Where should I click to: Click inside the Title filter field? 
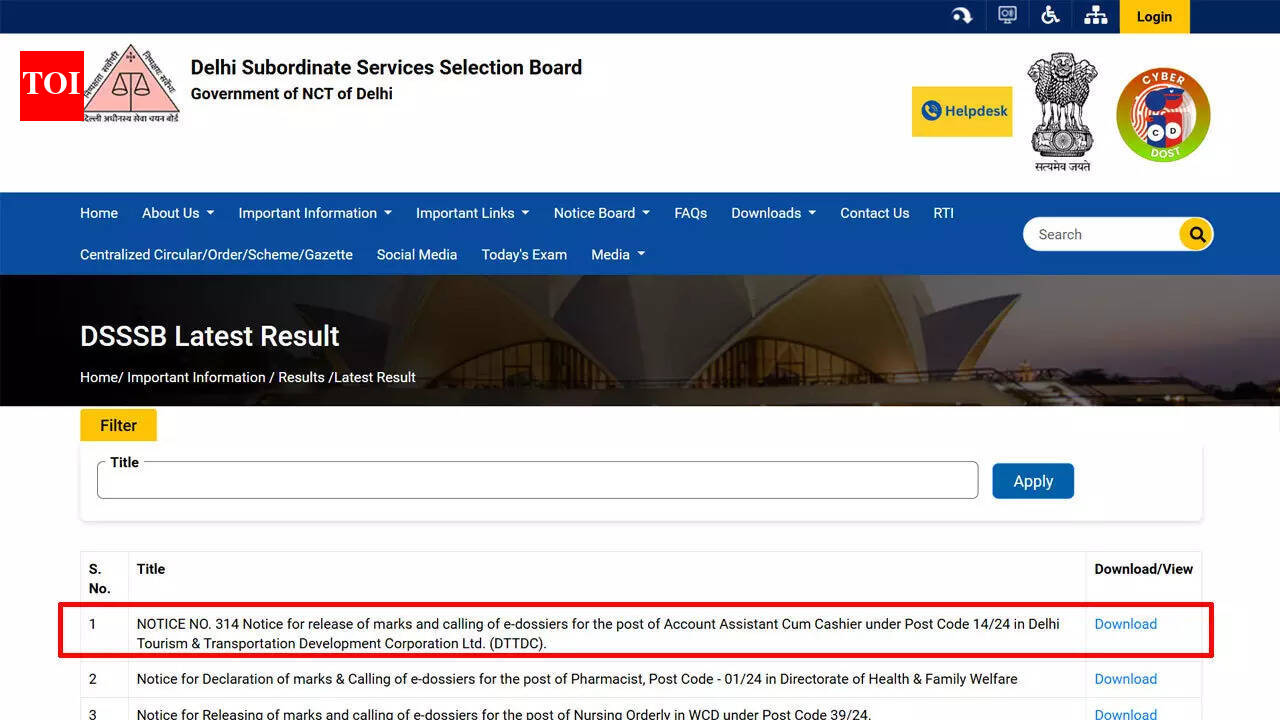(537, 480)
